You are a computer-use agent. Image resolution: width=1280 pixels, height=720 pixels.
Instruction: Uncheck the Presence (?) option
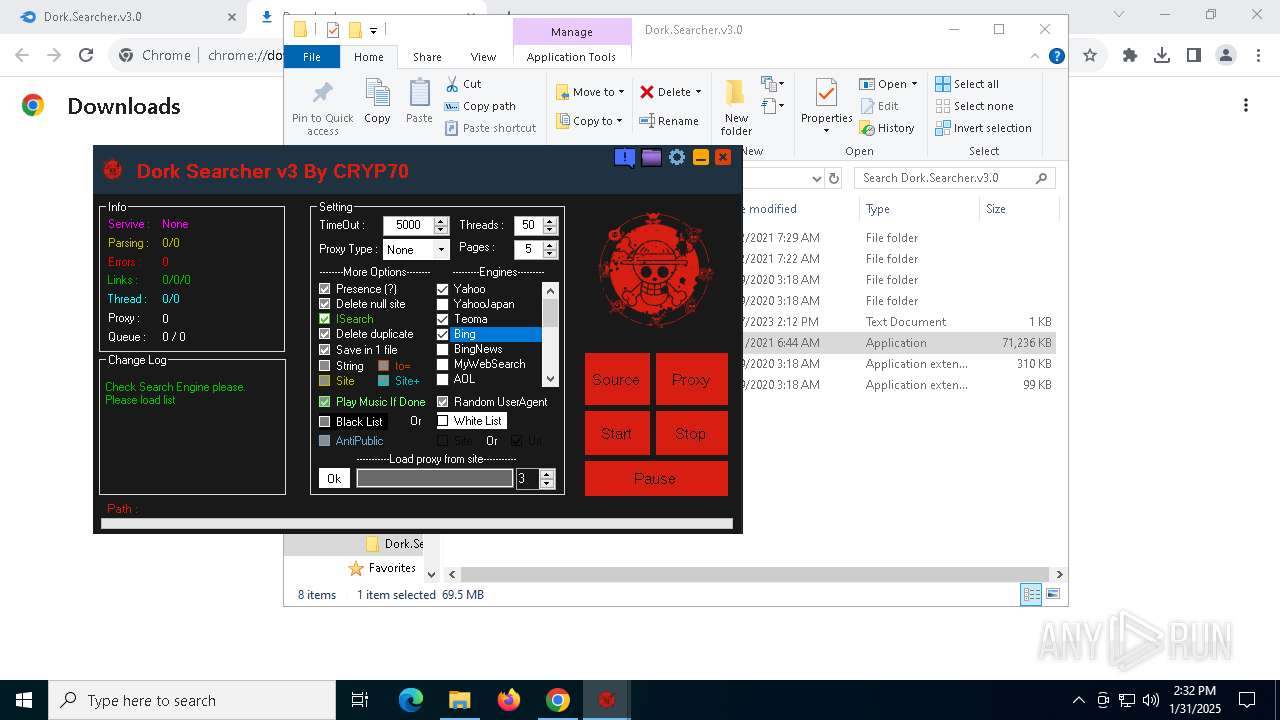pos(324,289)
